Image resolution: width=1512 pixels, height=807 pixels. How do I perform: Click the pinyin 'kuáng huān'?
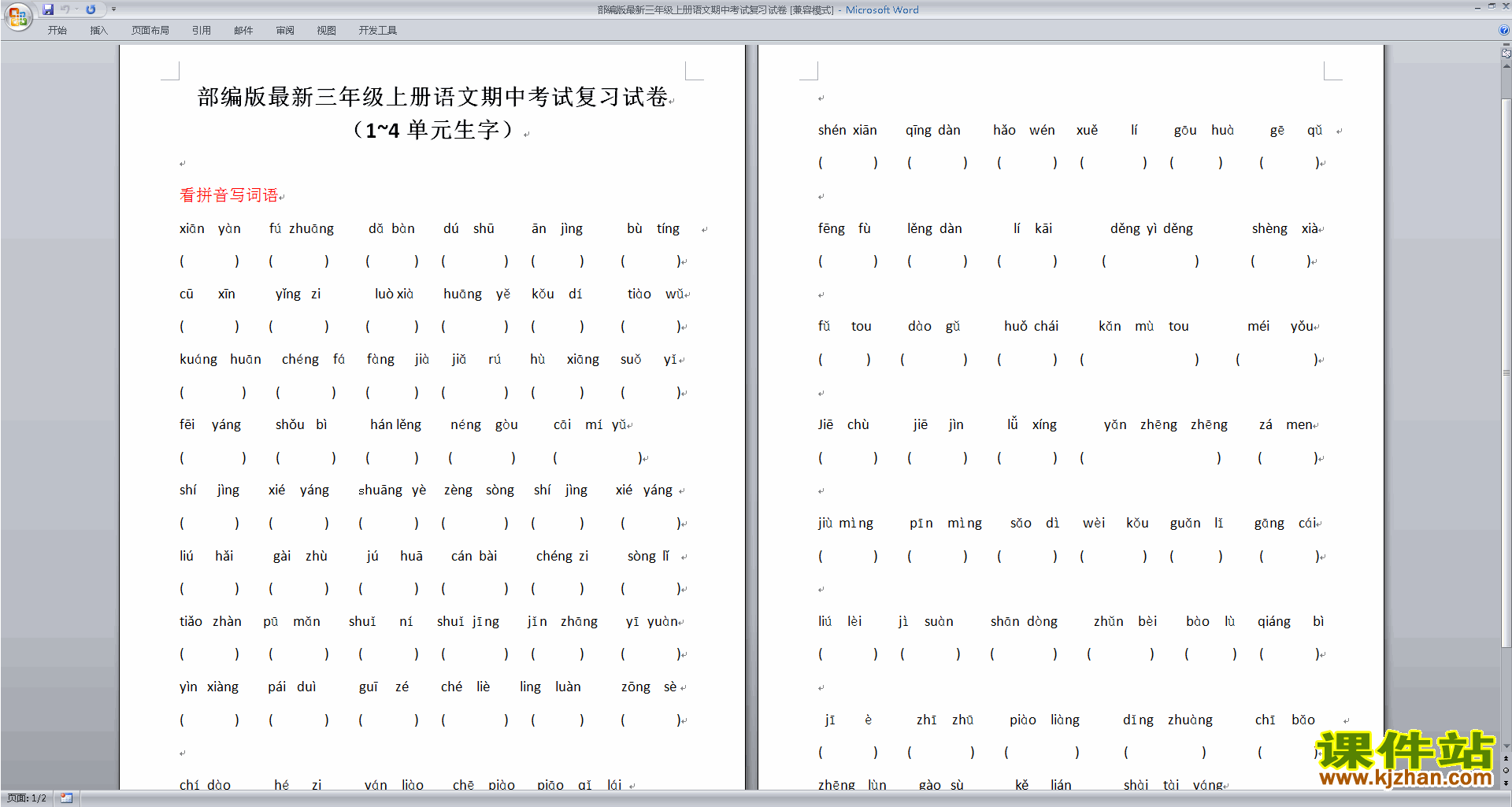[x=220, y=359]
